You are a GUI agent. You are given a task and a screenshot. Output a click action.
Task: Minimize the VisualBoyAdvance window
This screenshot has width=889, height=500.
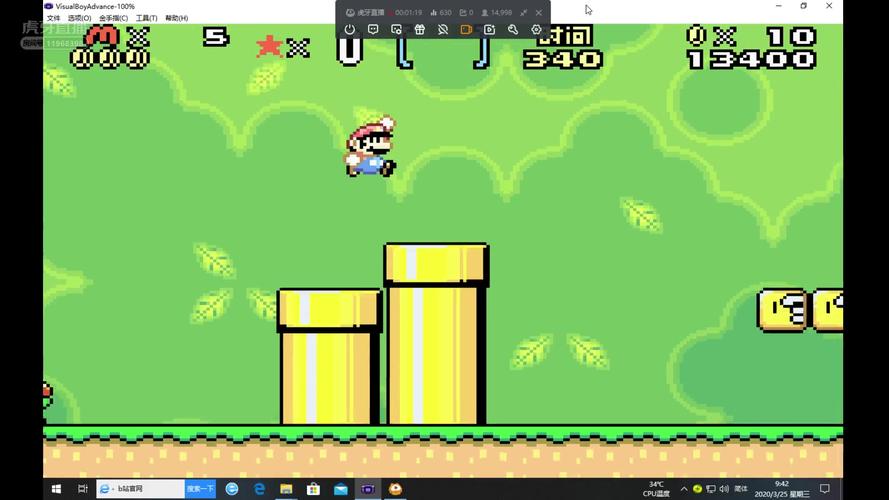tap(778, 6)
